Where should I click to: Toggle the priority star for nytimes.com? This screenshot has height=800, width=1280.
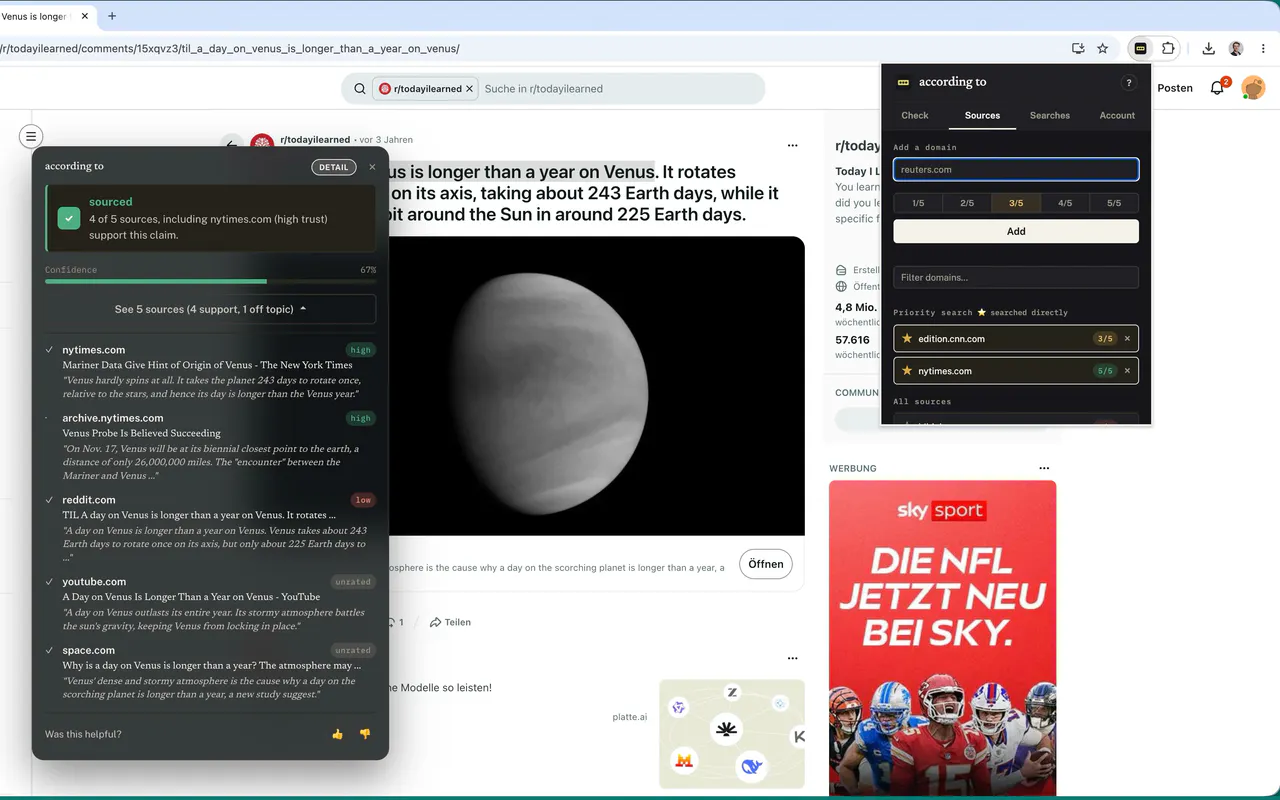[907, 371]
